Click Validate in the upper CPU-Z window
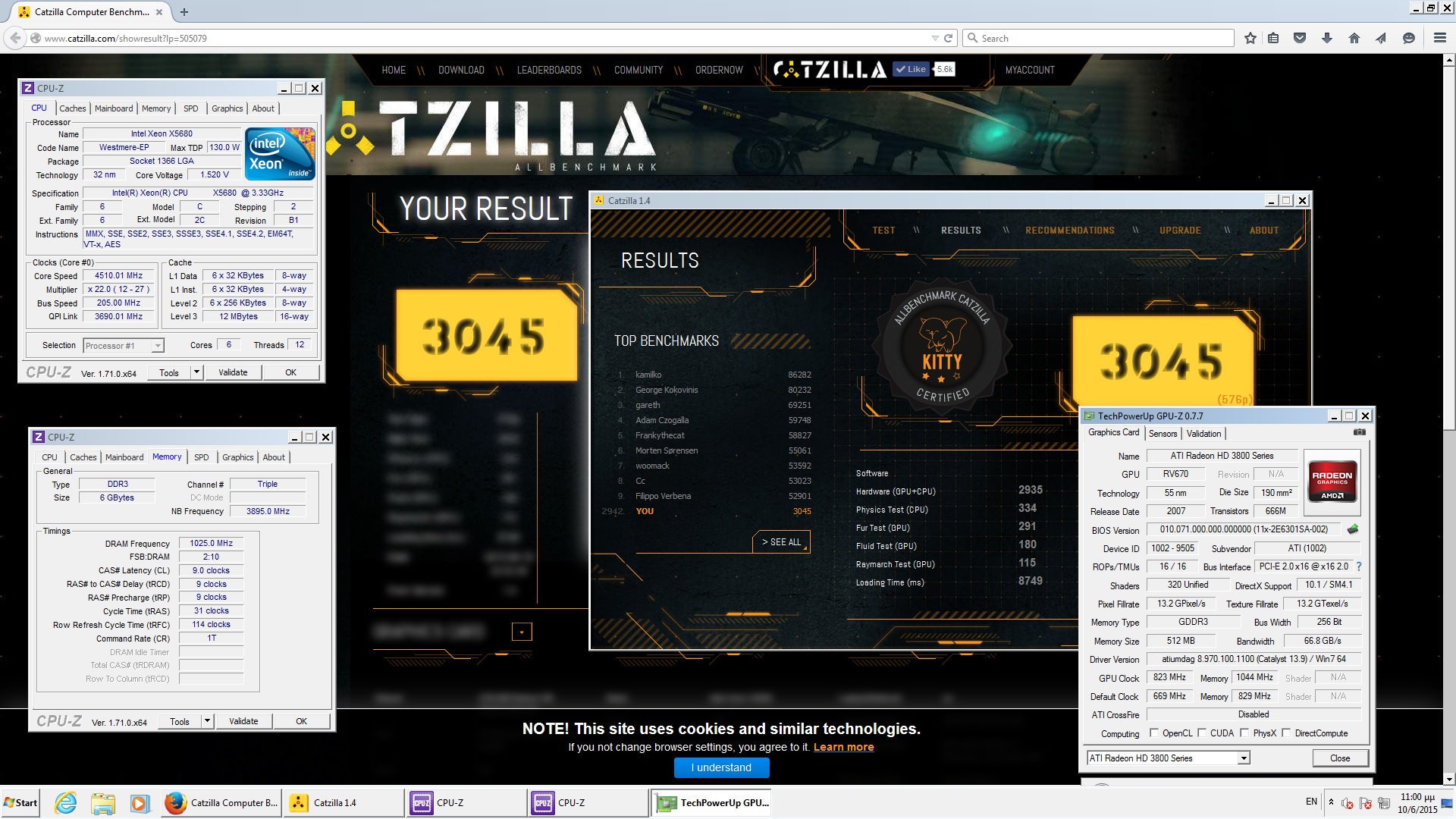1456x819 pixels. click(x=233, y=372)
